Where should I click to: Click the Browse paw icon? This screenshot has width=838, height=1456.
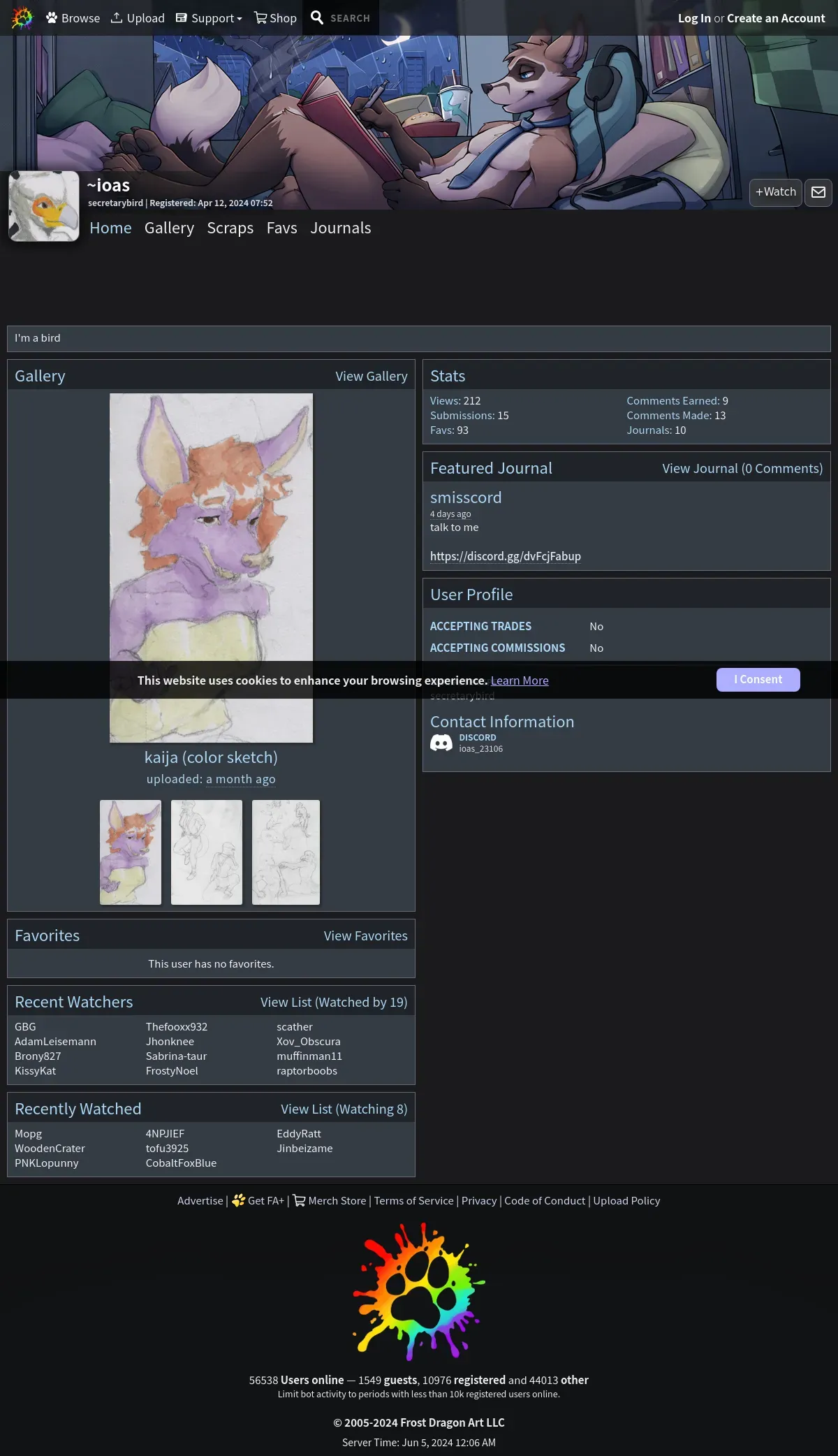coord(52,17)
